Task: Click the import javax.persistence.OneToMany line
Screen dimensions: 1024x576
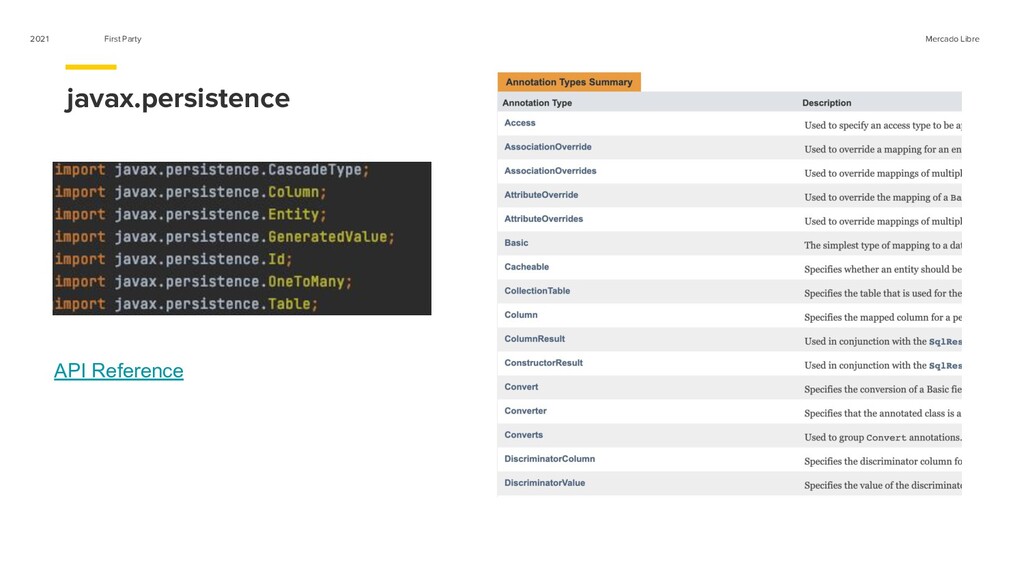Action: coord(203,281)
